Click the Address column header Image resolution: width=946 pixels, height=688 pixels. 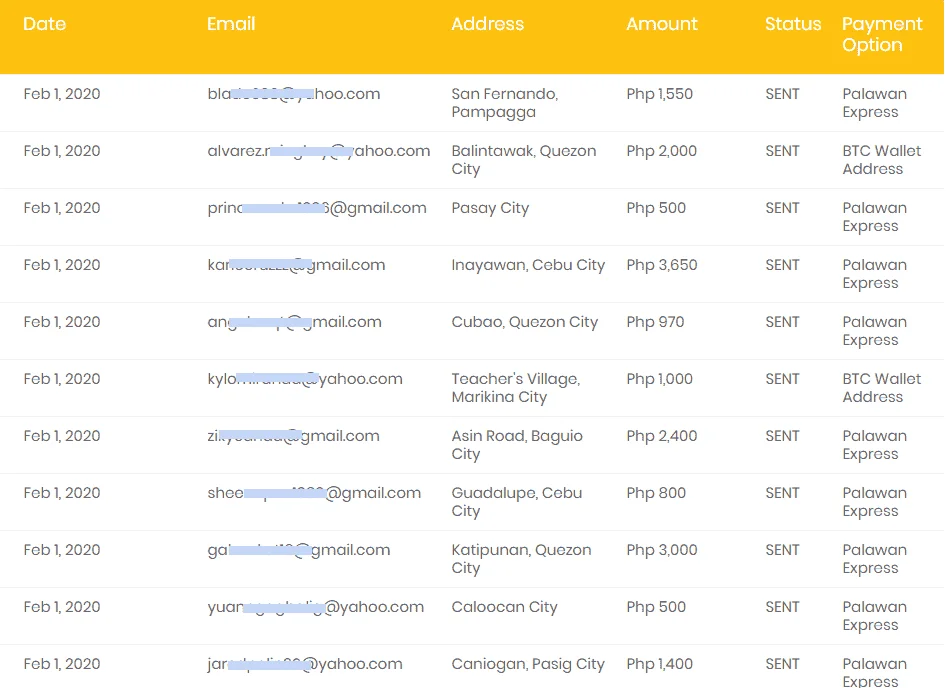point(487,24)
